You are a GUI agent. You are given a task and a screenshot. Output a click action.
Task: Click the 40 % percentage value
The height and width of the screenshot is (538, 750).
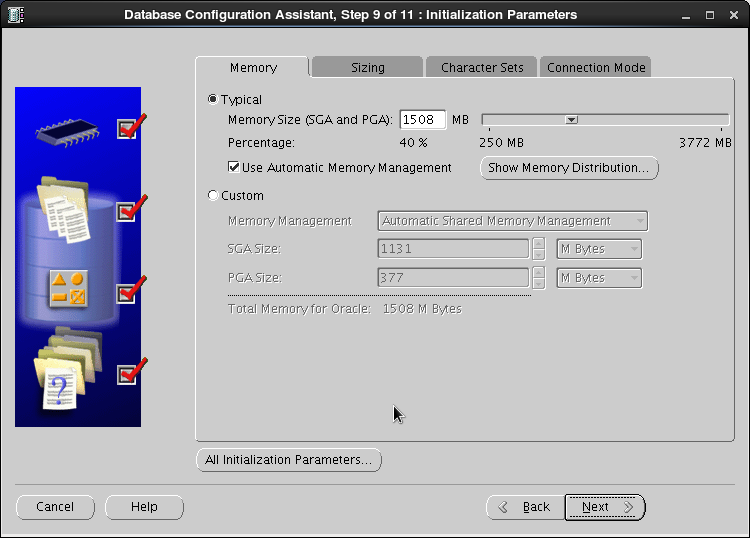pyautogui.click(x=413, y=143)
